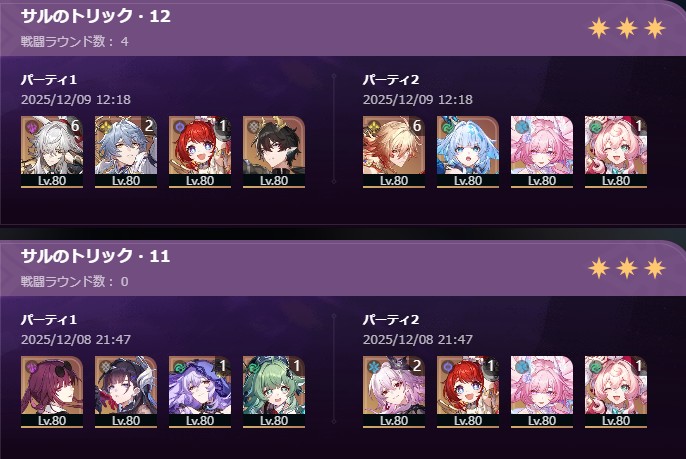This screenshot has width=686, height=459.
Task: Select maroon-haired Kafka portrait in stage 11
Action: pyautogui.click(x=52, y=392)
